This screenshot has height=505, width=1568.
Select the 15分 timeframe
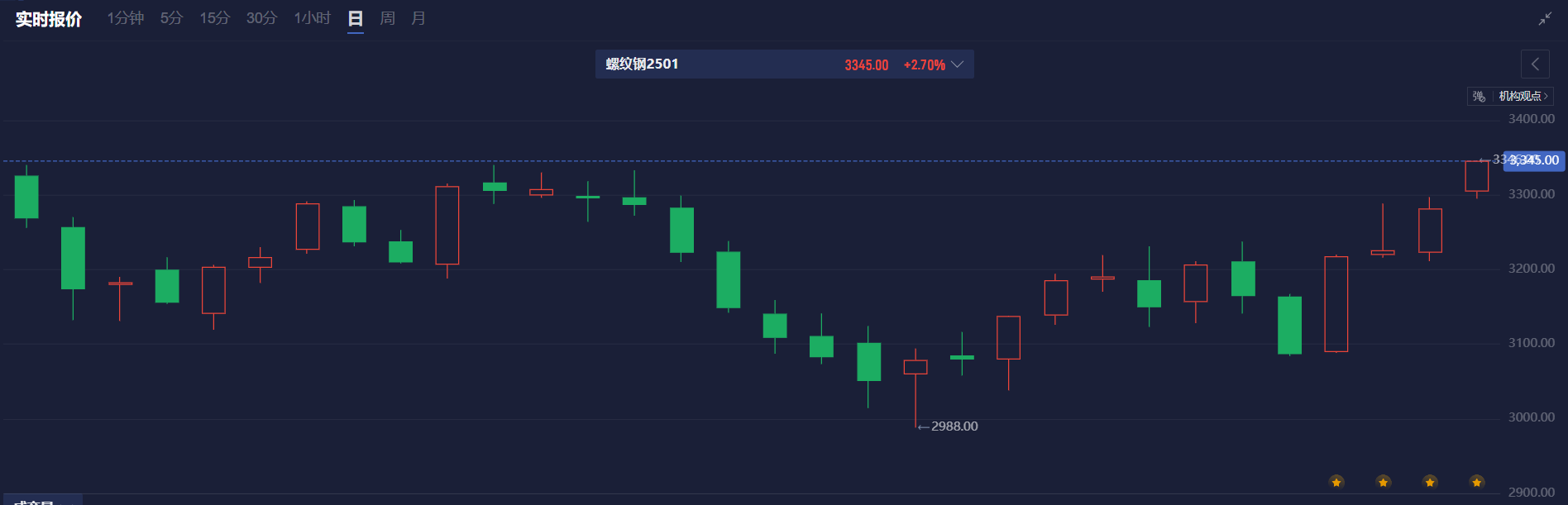214,18
